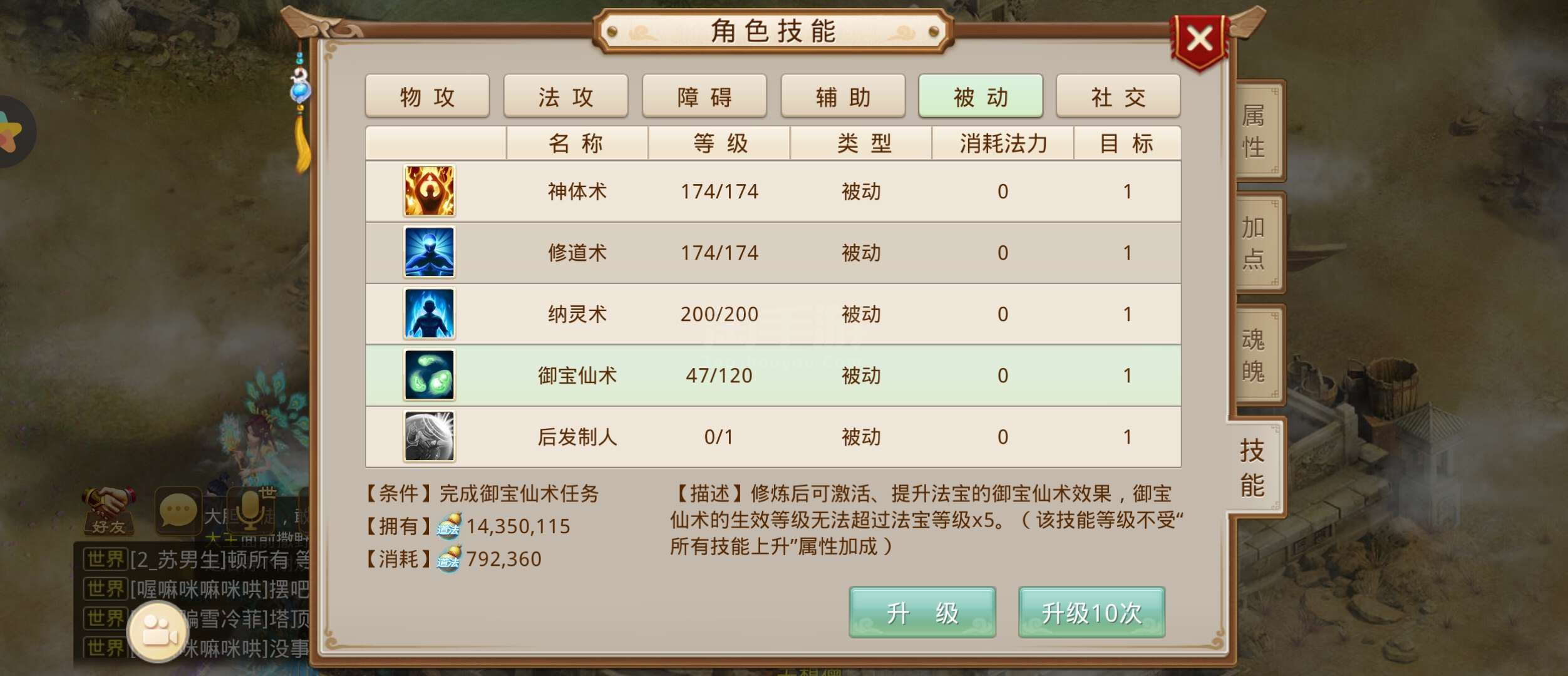The height and width of the screenshot is (676, 1568).
Task: Switch to the 社交 skill tab
Action: point(1118,96)
